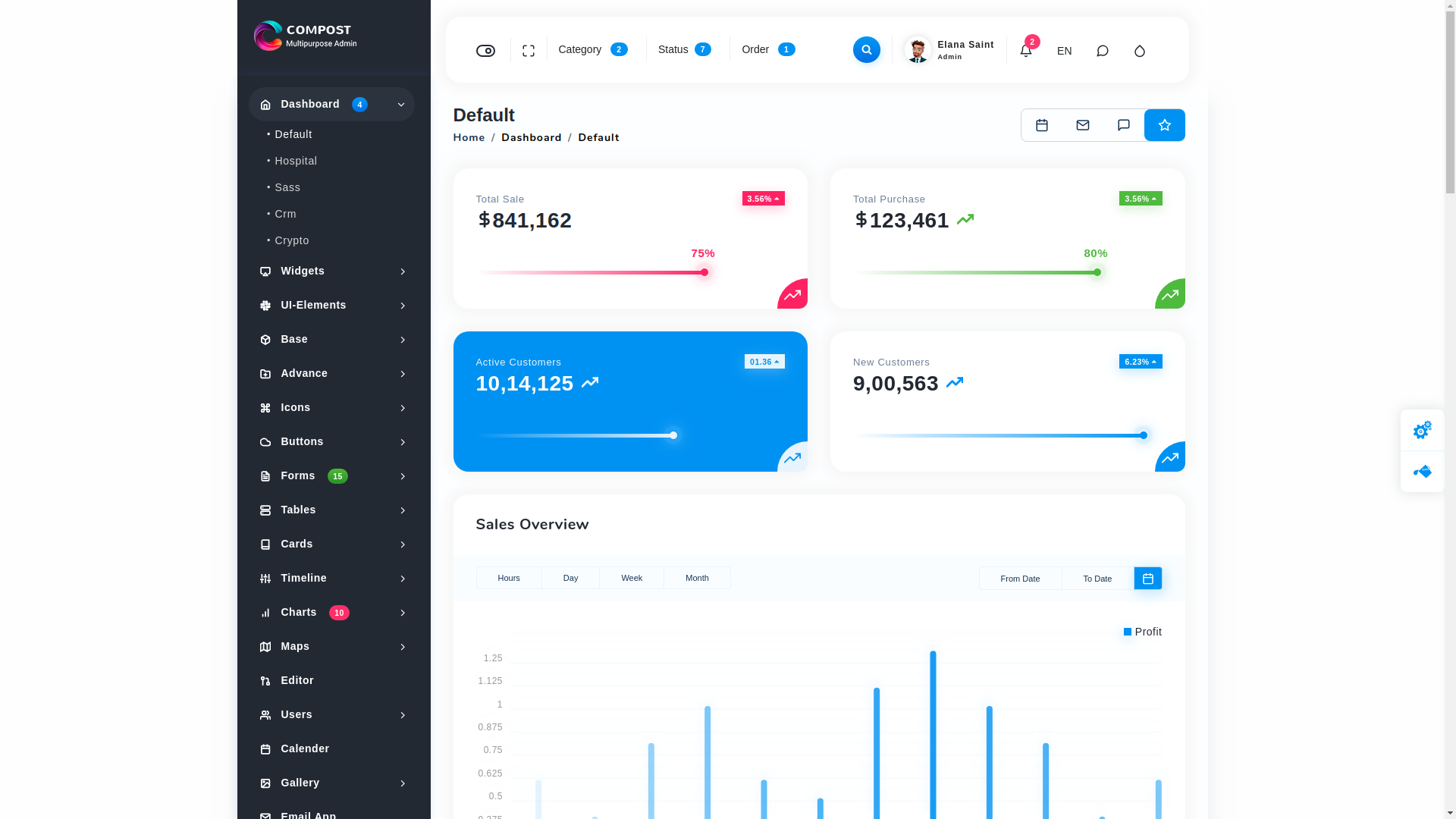The width and height of the screenshot is (1456, 819).
Task: Click the Month filter button
Action: pos(697,578)
